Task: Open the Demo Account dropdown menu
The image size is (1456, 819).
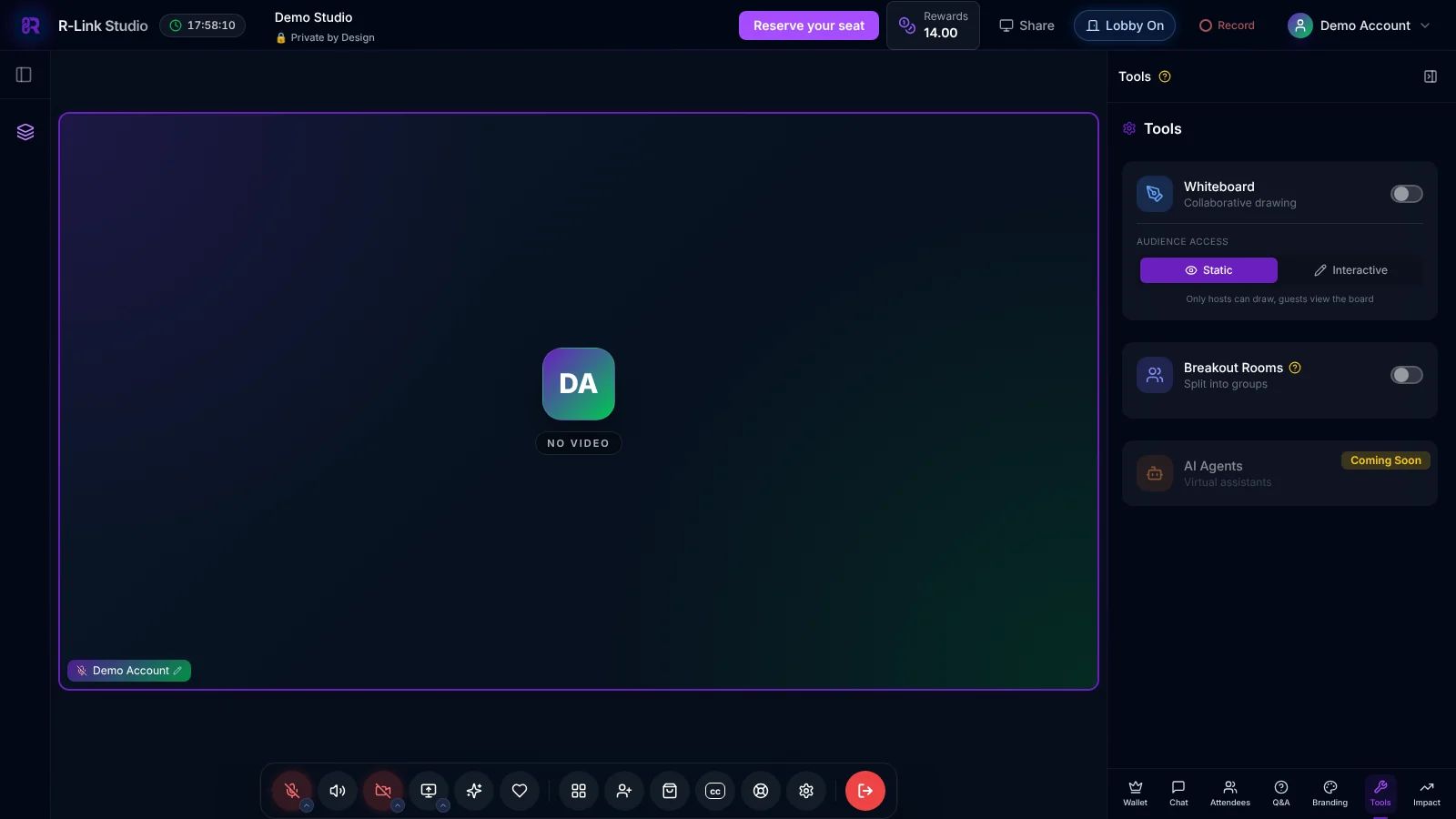Action: [x=1360, y=25]
